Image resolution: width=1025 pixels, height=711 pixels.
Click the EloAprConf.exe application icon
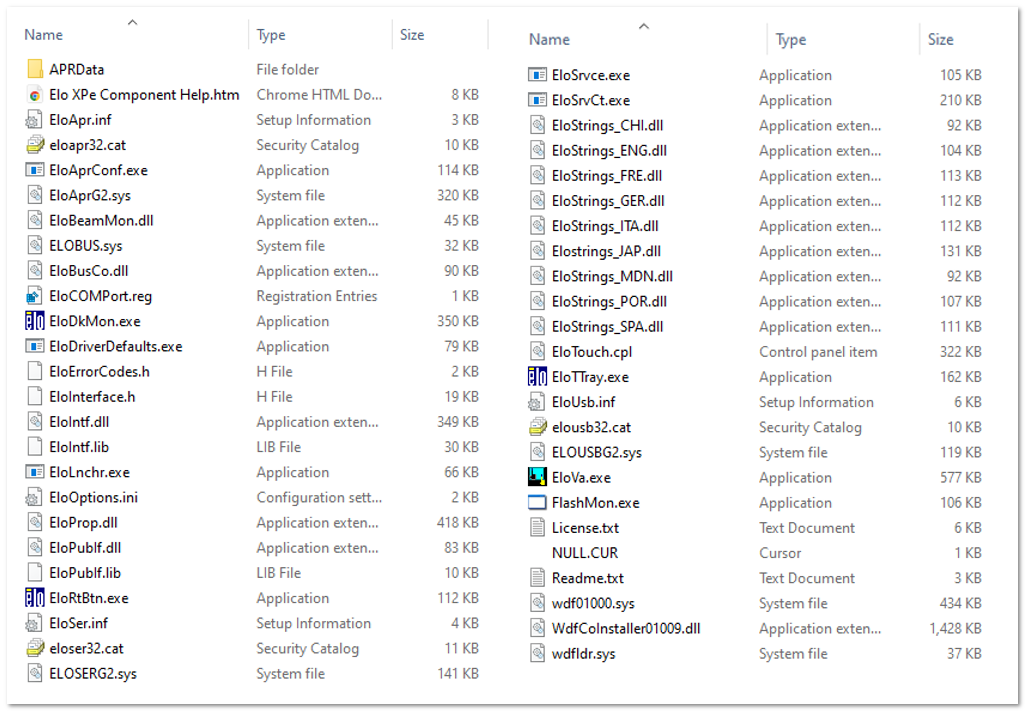pos(35,171)
